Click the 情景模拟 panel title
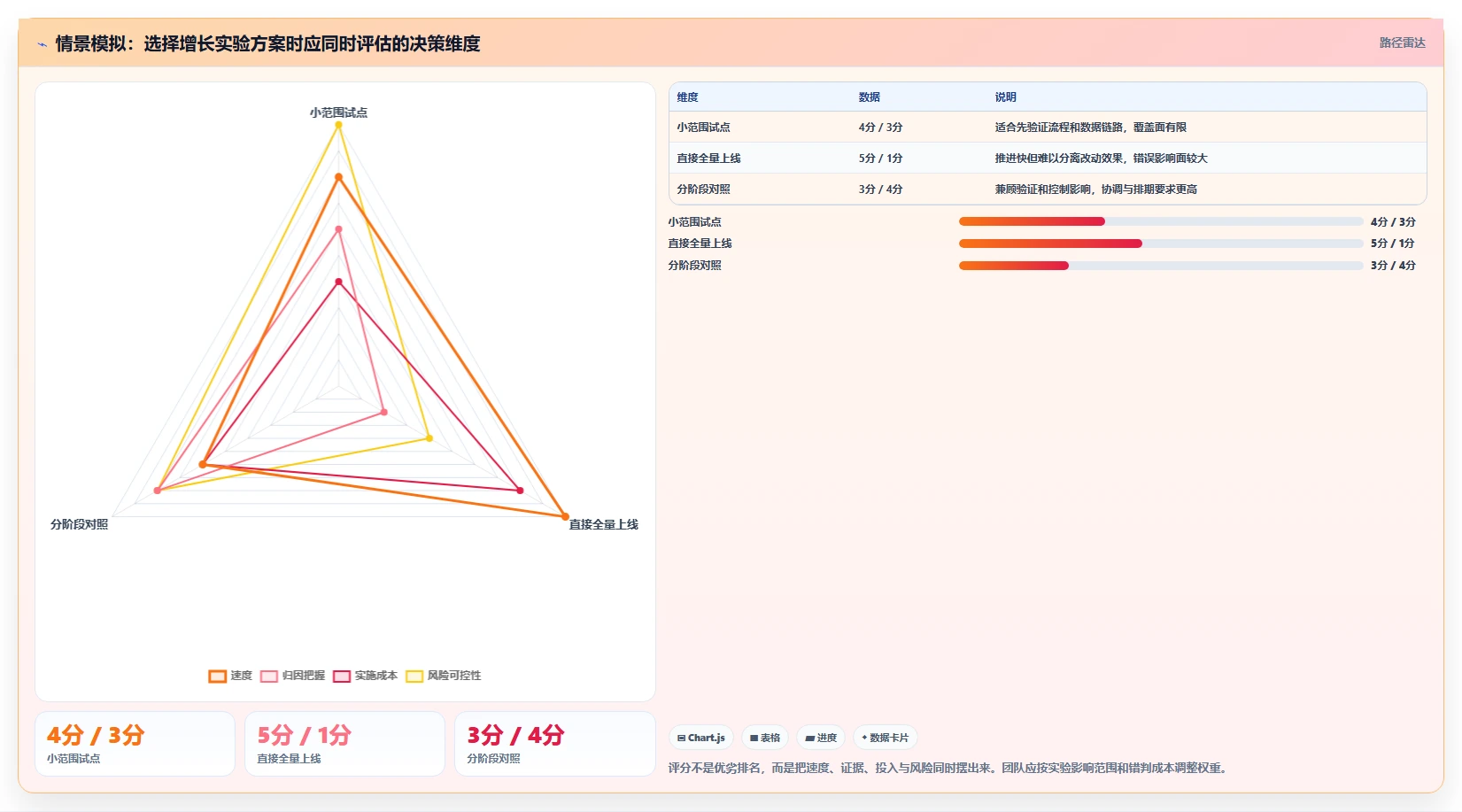The height and width of the screenshot is (812, 1462). pyautogui.click(x=267, y=43)
